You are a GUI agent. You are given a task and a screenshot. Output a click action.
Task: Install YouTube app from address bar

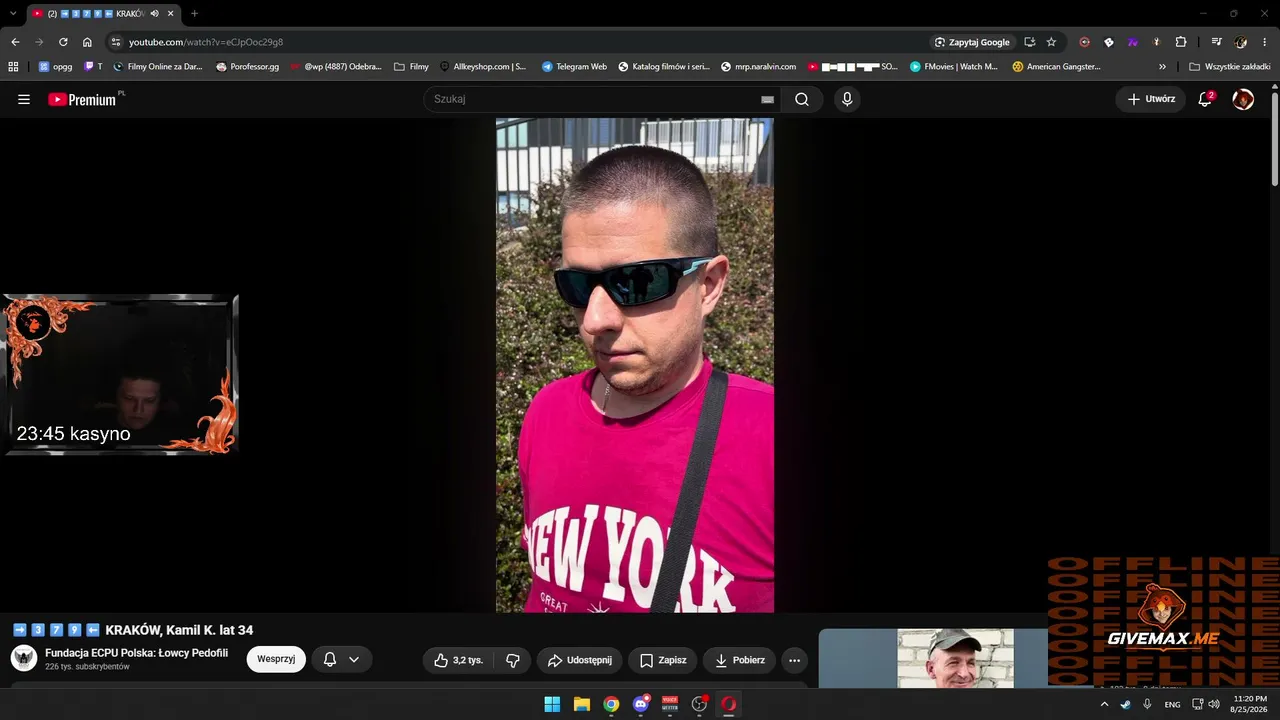[x=1030, y=42]
